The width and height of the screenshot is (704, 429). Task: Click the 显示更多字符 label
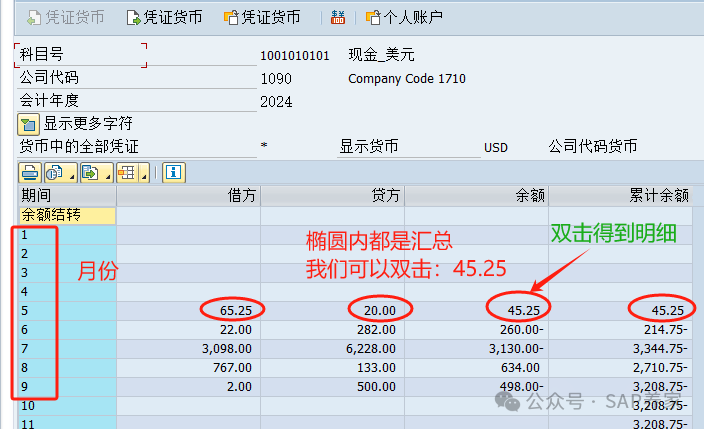pos(88,123)
